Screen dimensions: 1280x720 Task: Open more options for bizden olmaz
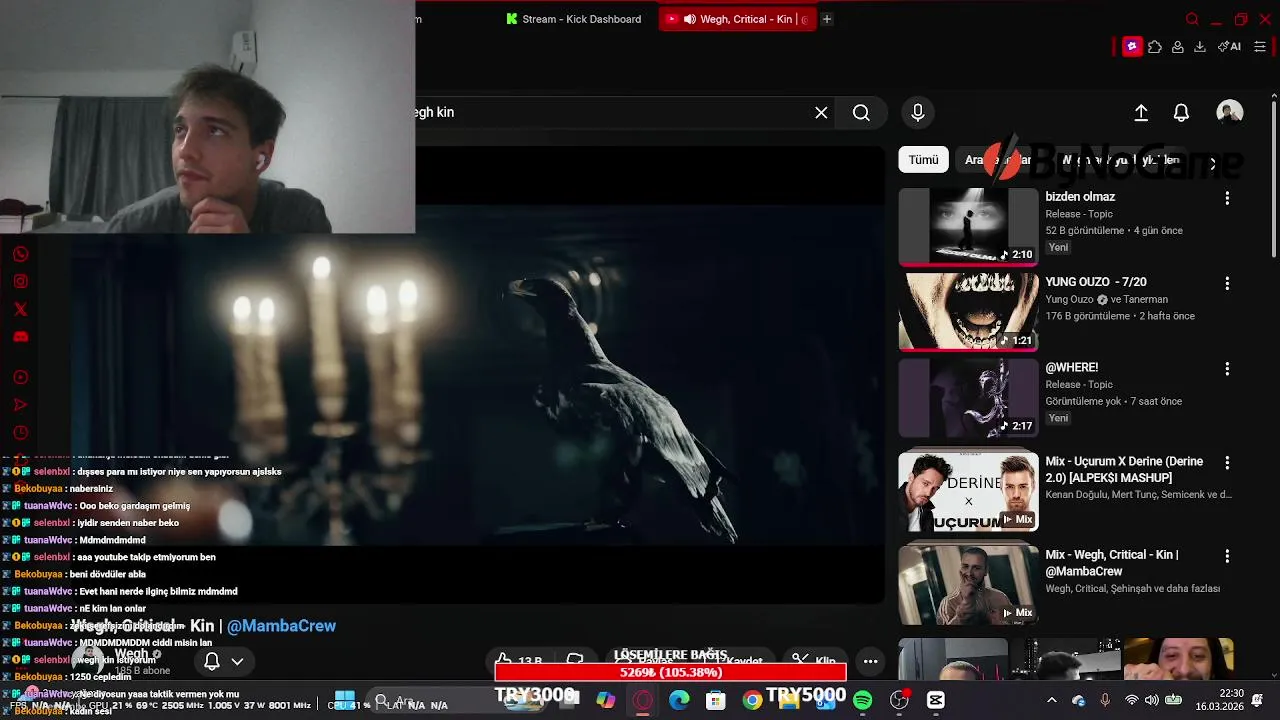(x=1227, y=199)
